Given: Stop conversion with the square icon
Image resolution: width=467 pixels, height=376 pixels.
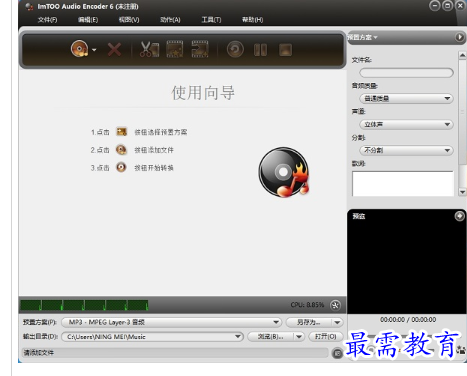Looking at the screenshot, I should click(x=285, y=50).
